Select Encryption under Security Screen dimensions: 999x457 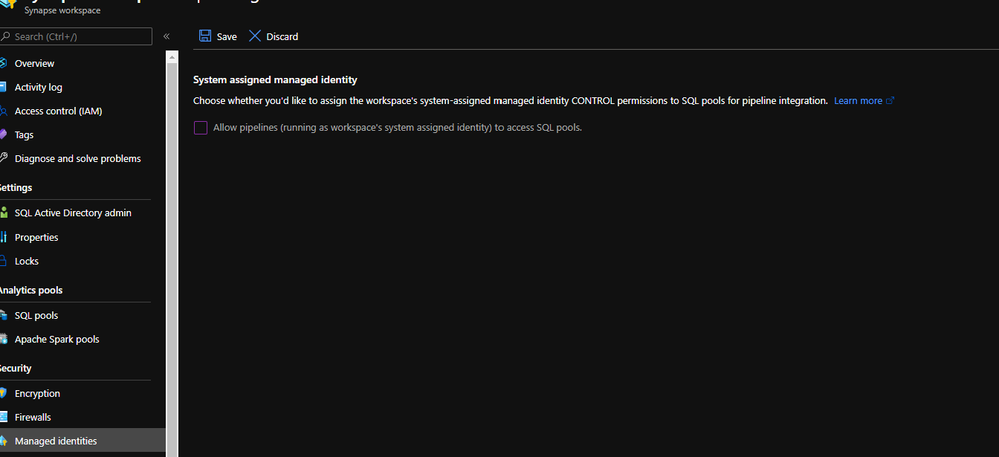(x=37, y=393)
